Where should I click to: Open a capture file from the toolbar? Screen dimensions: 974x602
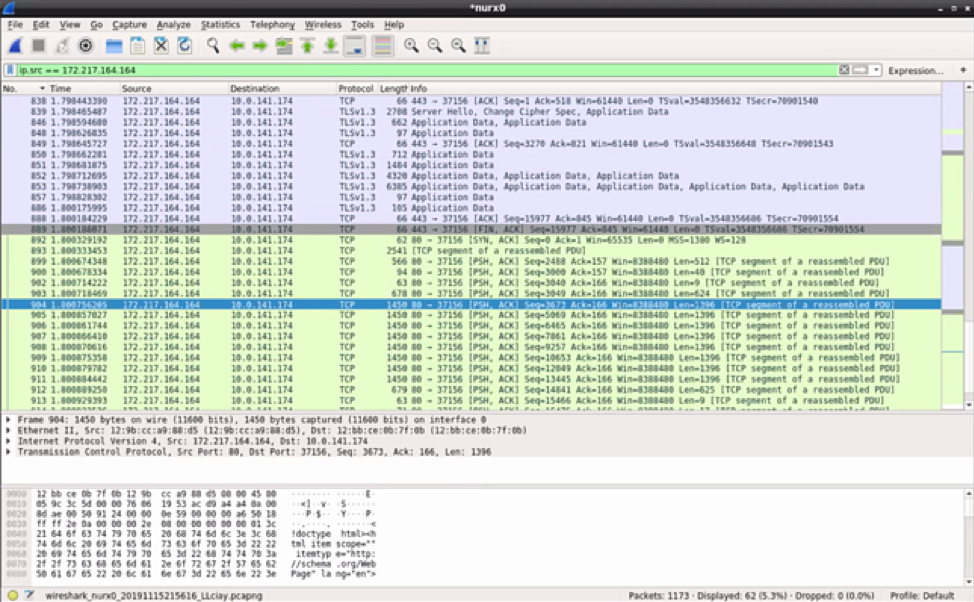[114, 45]
